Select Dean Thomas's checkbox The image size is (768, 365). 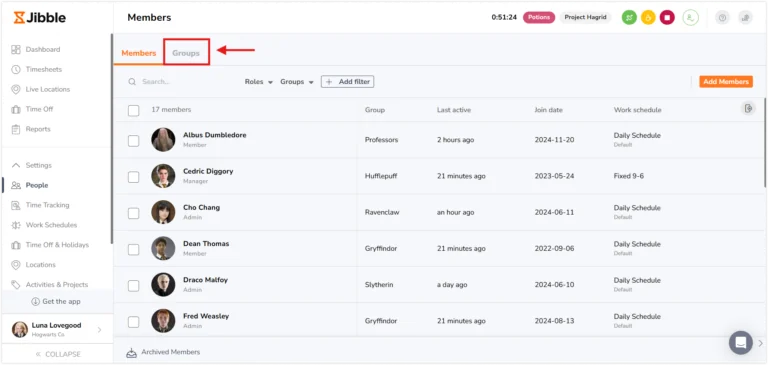pos(134,250)
